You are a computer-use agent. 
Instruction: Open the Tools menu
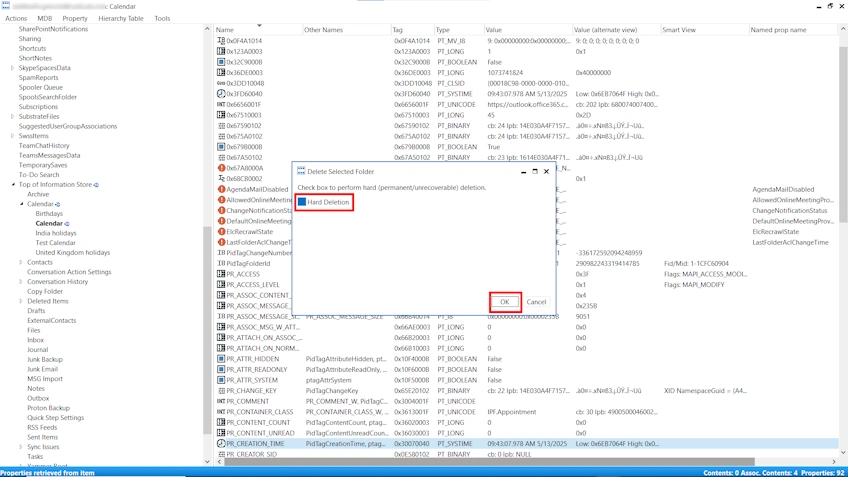point(162,18)
